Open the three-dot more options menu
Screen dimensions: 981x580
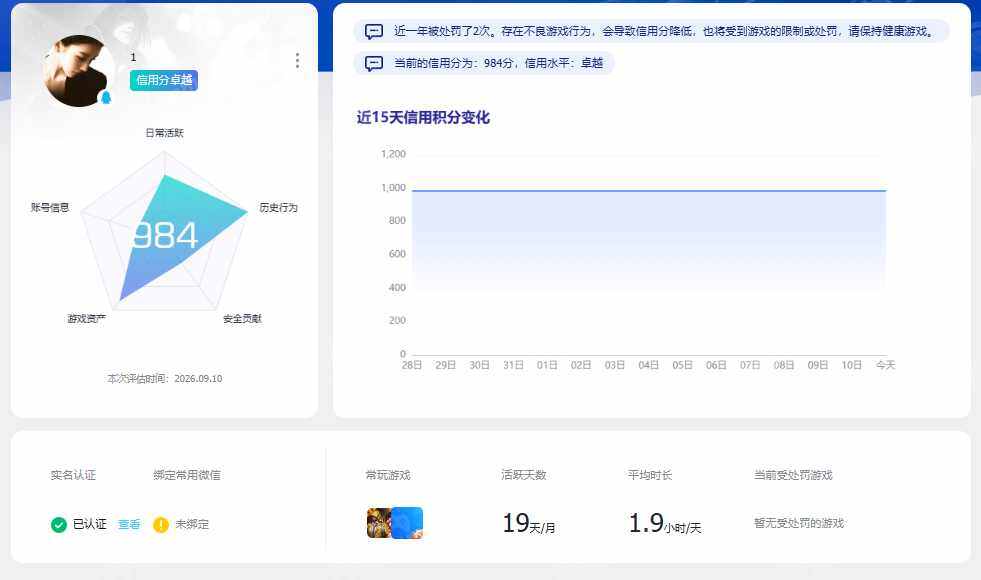point(297,61)
